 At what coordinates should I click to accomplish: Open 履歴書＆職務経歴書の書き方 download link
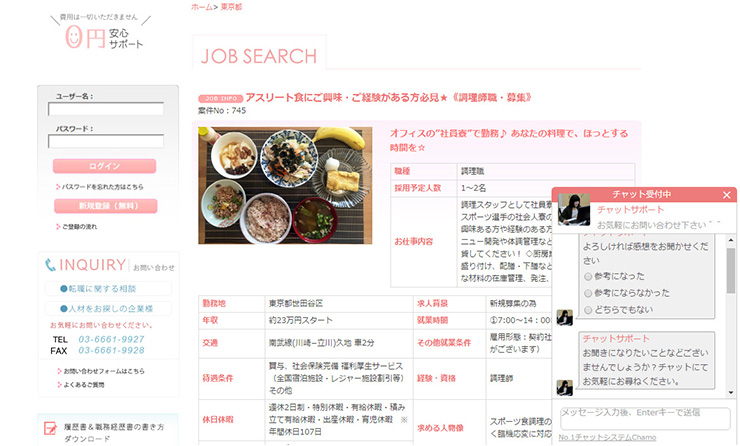click(x=114, y=432)
